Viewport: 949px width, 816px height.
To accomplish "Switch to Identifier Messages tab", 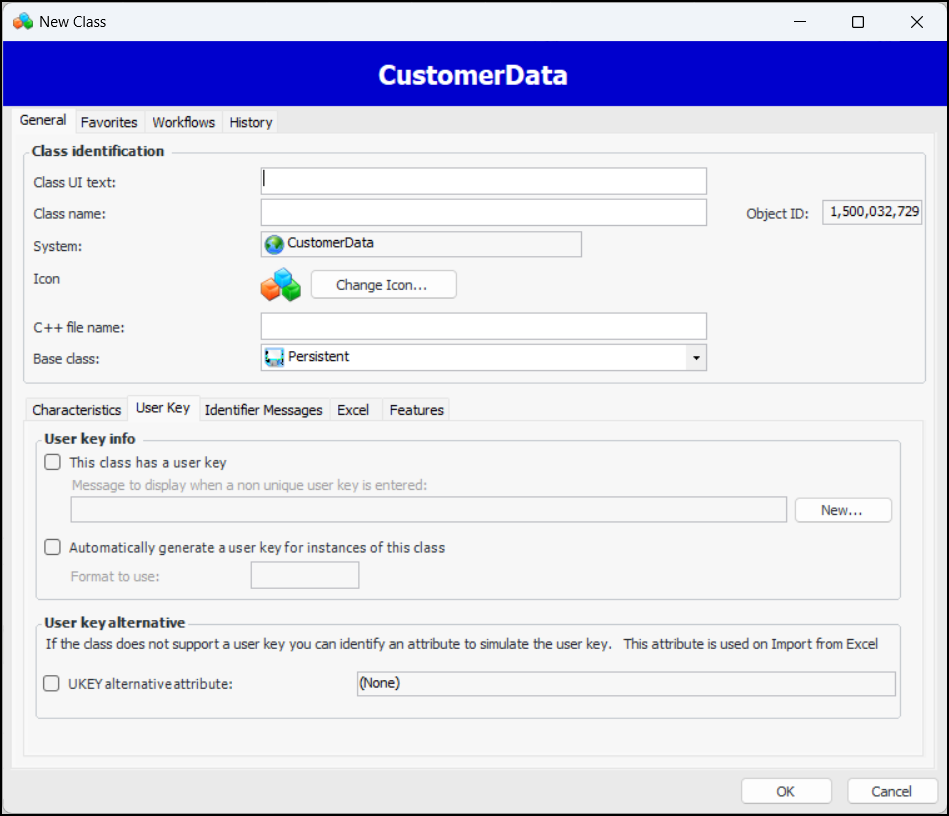I will click(x=263, y=410).
